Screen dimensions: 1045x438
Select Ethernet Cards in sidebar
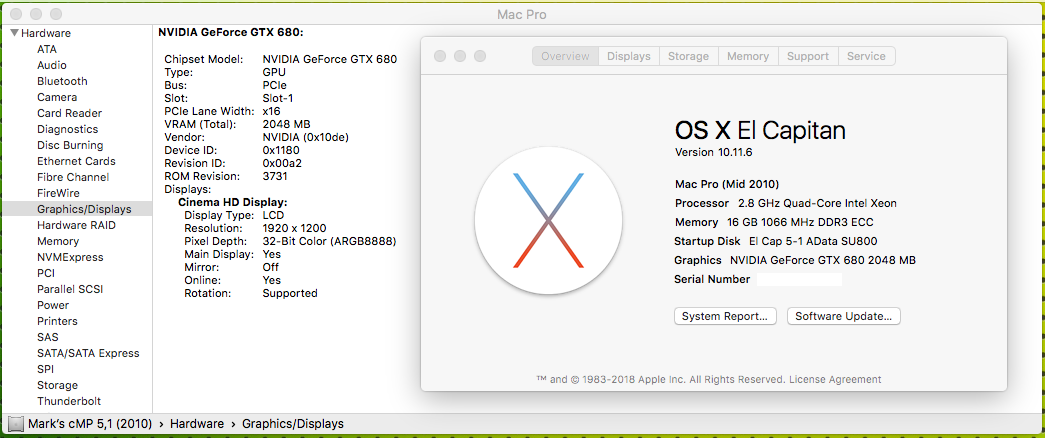76,161
